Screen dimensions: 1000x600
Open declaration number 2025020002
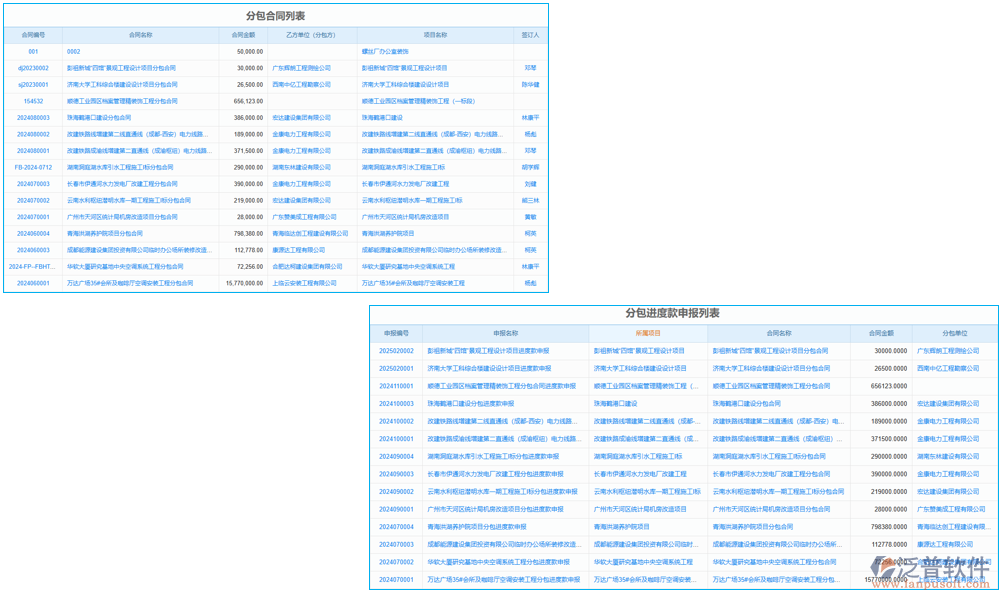coord(396,351)
